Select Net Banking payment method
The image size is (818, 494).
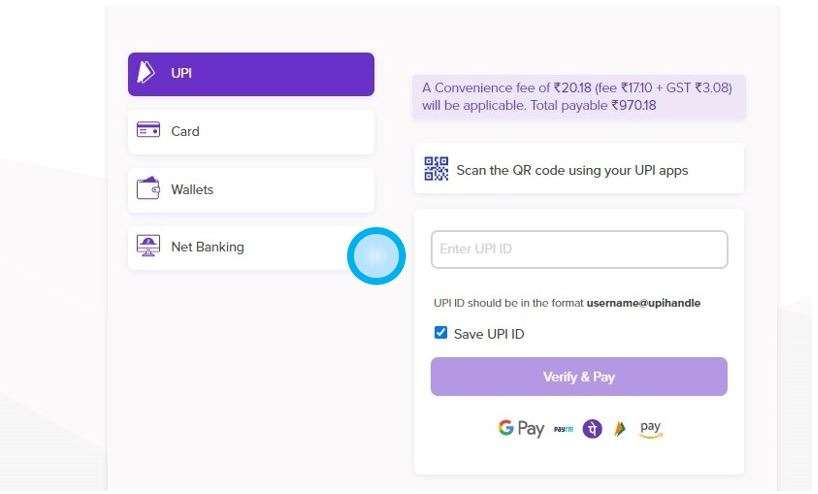click(207, 247)
